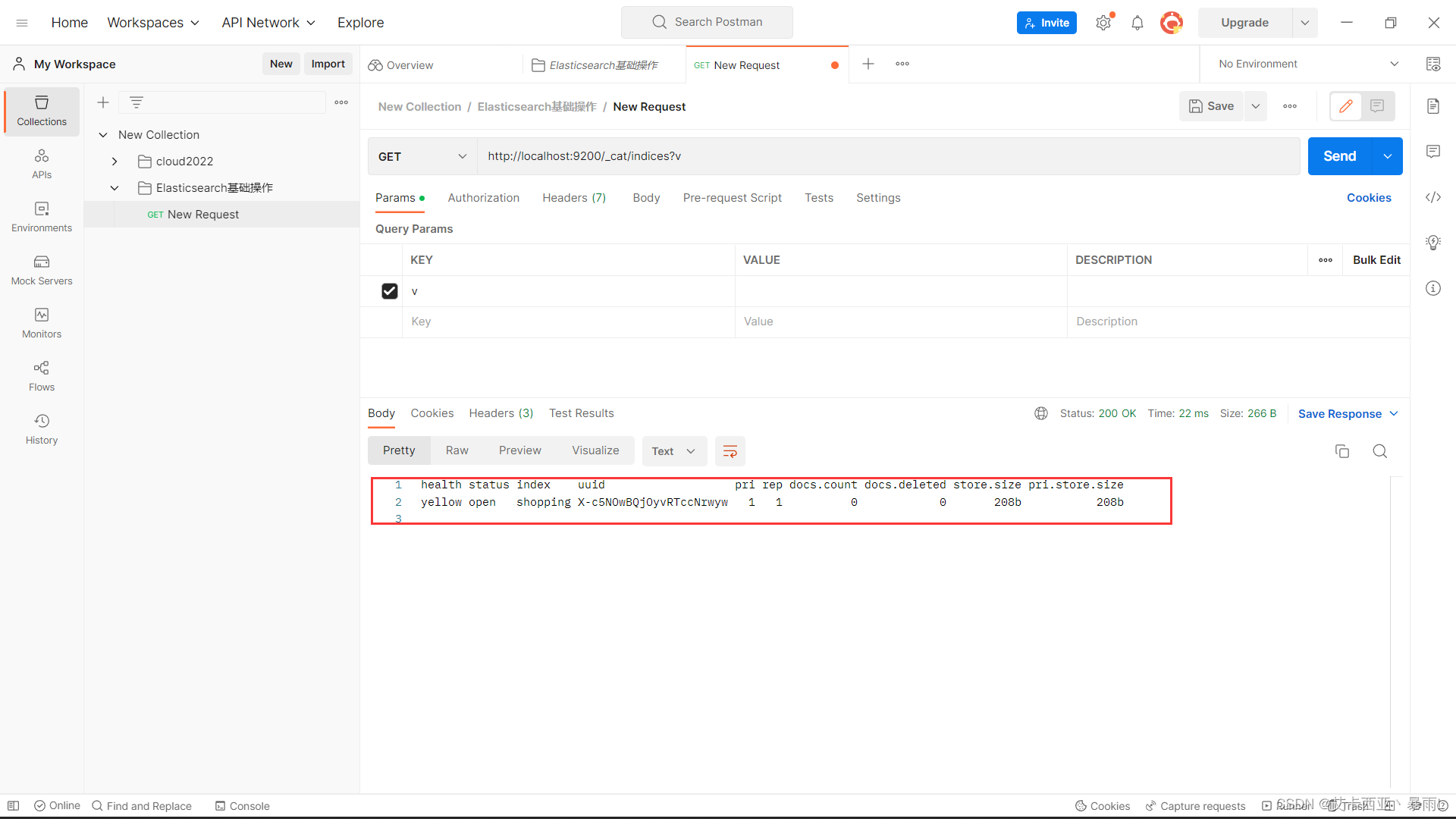Open the settings gear icon
This screenshot has width=1456, height=819.
point(1103,23)
